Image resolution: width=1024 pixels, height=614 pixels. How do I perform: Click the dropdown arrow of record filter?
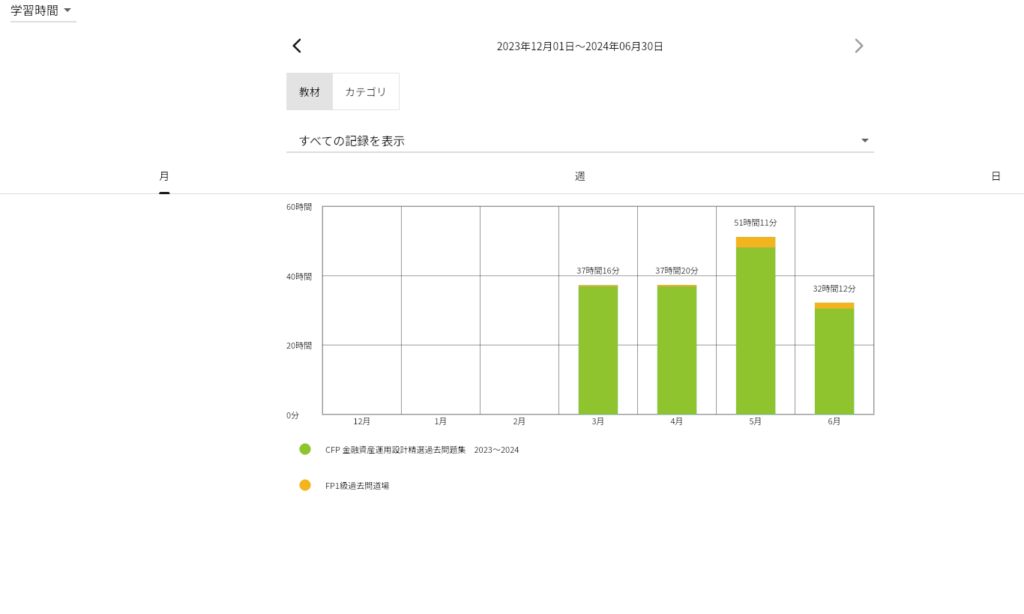(865, 141)
